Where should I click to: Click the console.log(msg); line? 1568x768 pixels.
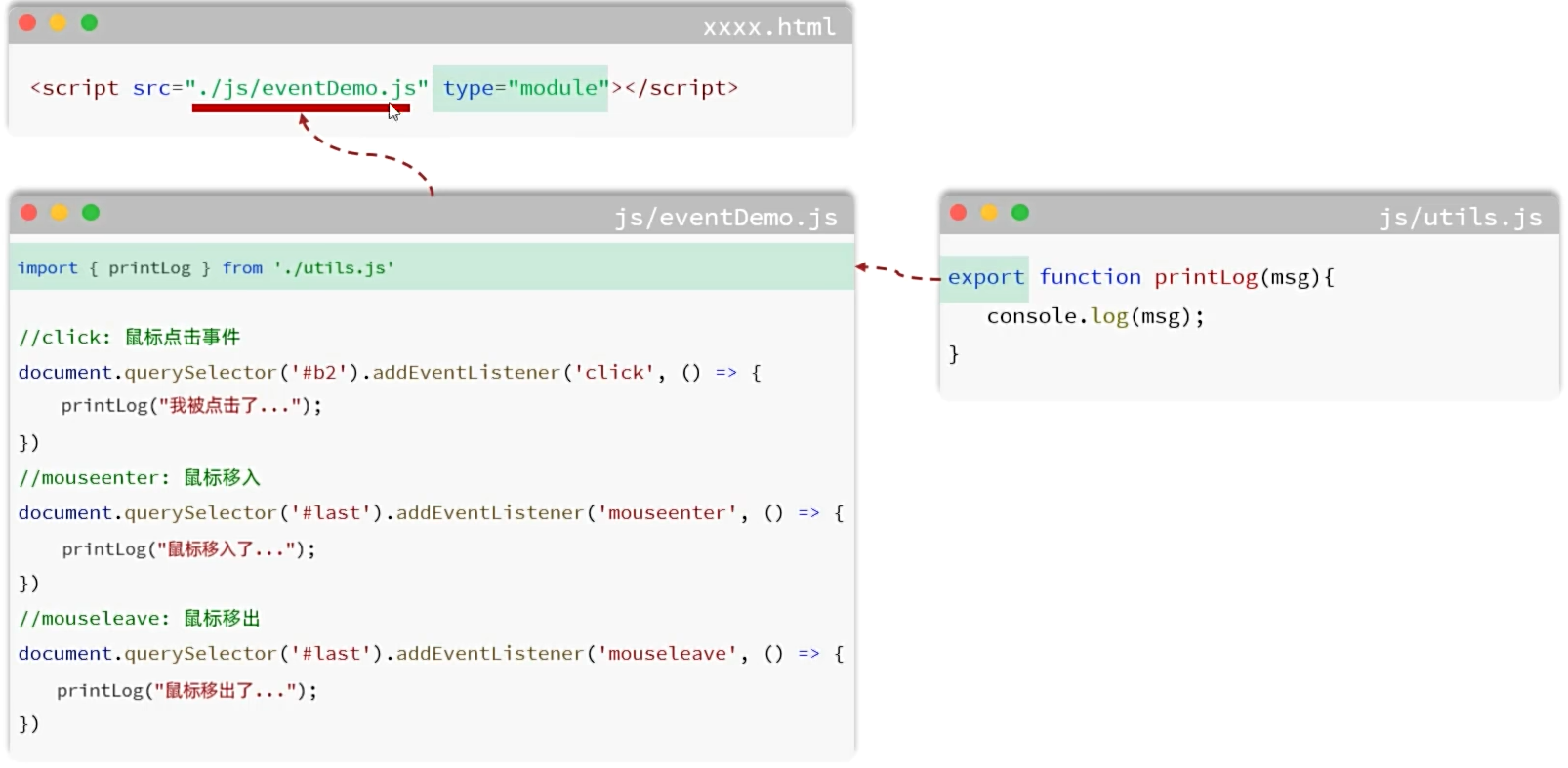click(1095, 316)
